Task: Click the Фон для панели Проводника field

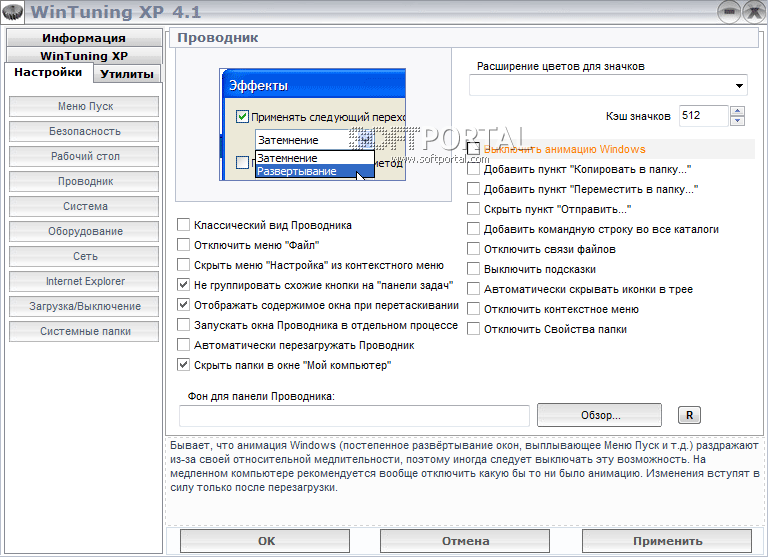Action: (354, 415)
